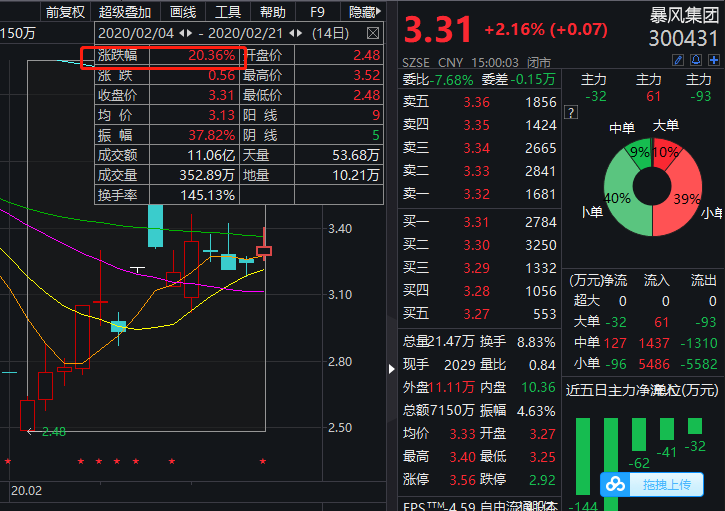
Task: Select the 买二 3.30 order row
Action: 479,245
